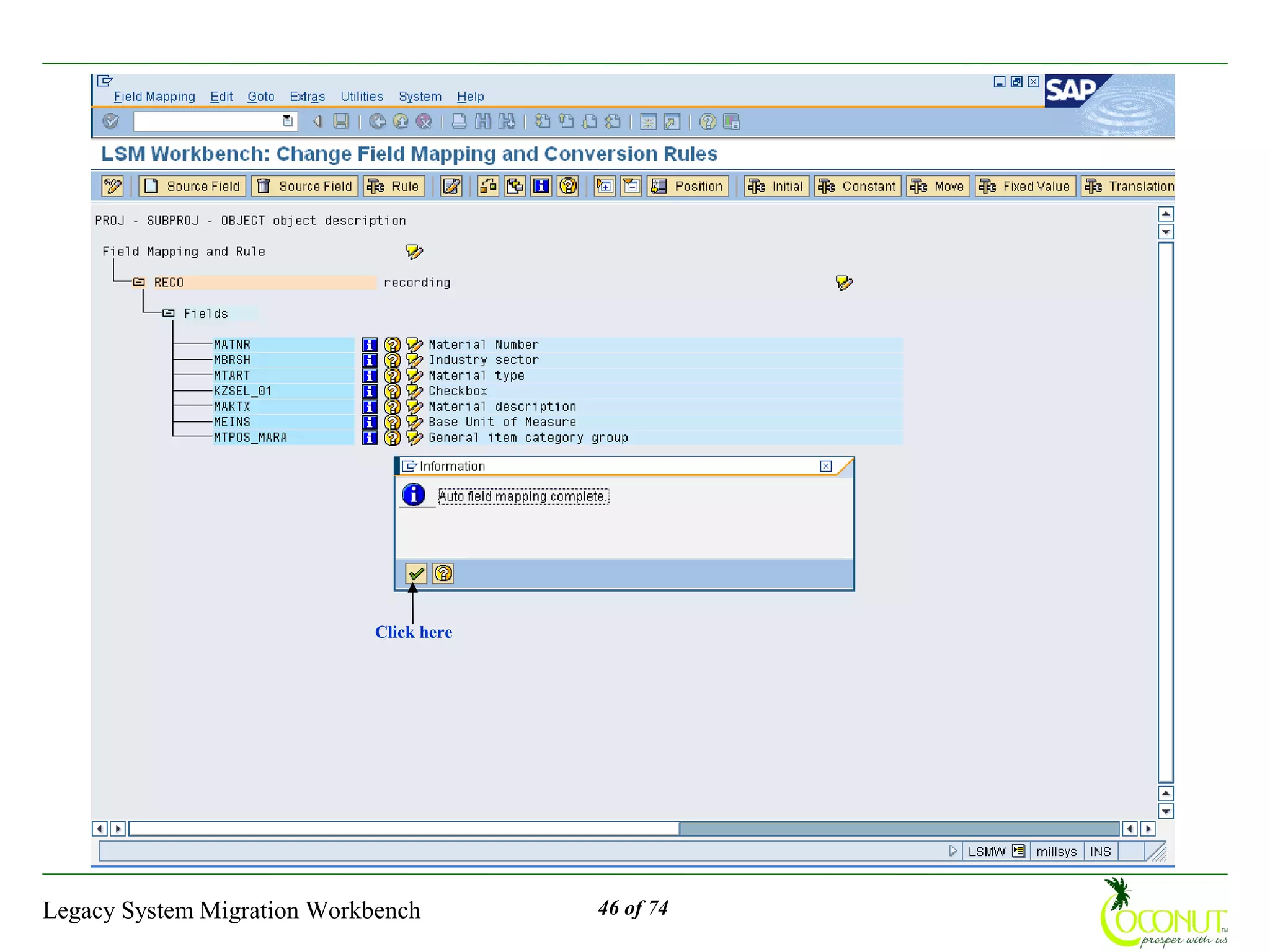Click the yellow Exit arrow icon
This screenshot has height=952, width=1270.
point(401,121)
